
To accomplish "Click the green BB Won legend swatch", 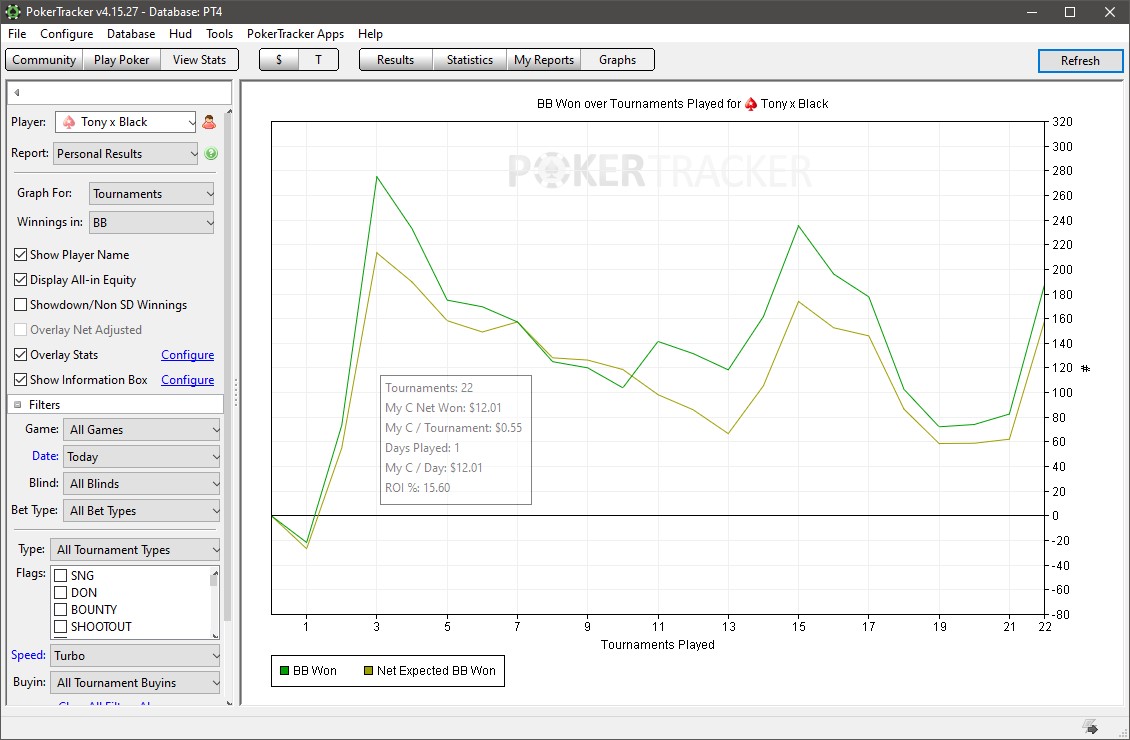I will pos(284,671).
